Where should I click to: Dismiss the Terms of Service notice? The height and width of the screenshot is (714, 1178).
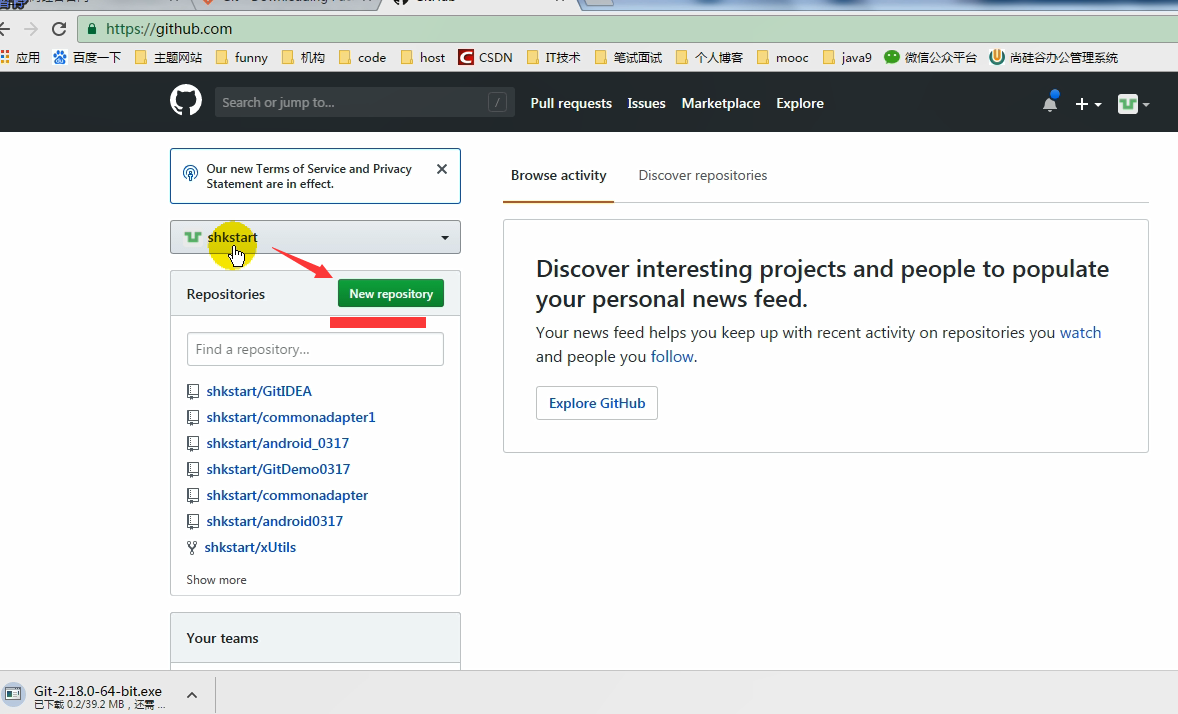click(442, 169)
